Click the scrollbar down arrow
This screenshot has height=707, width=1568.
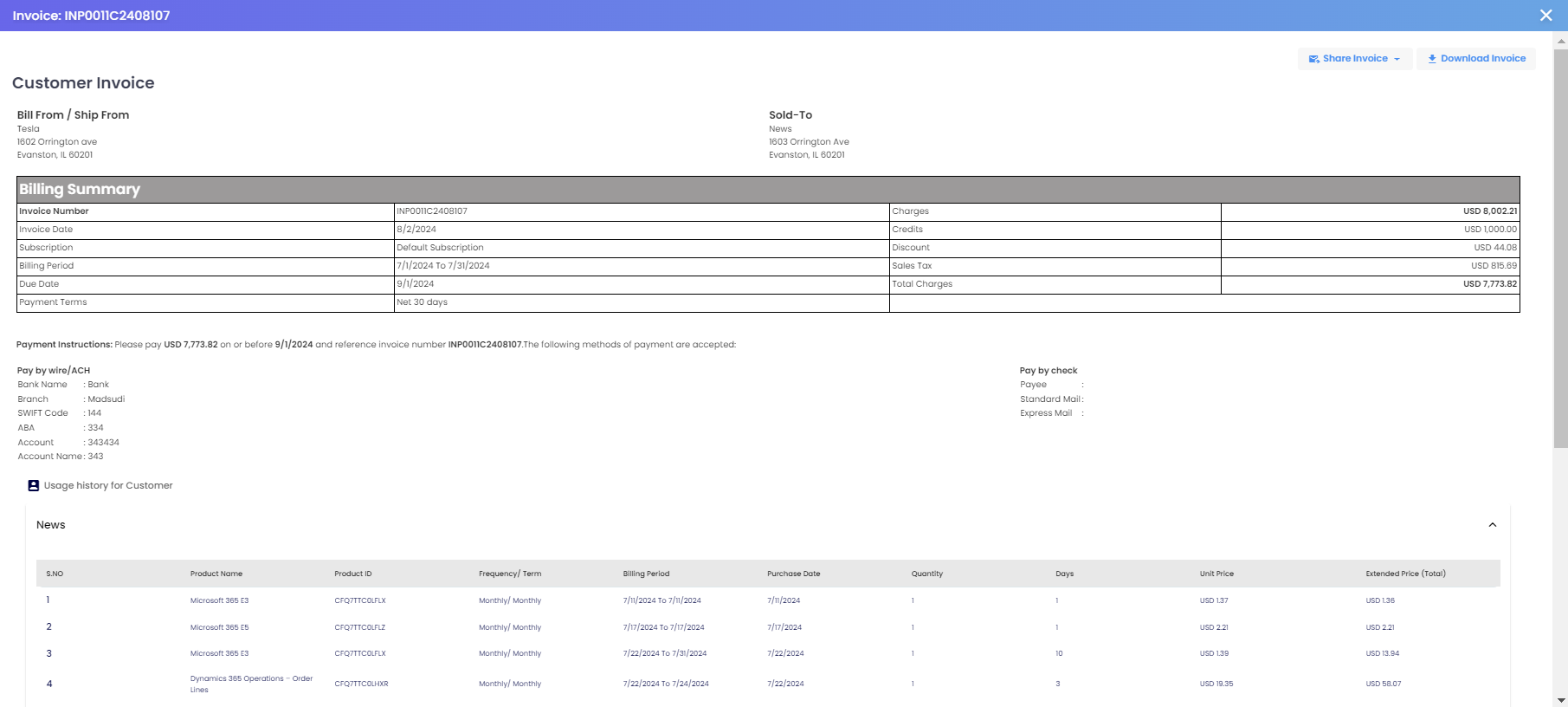(1561, 700)
